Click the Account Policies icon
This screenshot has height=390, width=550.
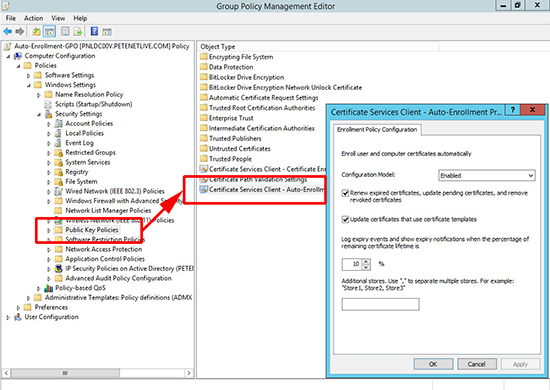tap(59, 123)
